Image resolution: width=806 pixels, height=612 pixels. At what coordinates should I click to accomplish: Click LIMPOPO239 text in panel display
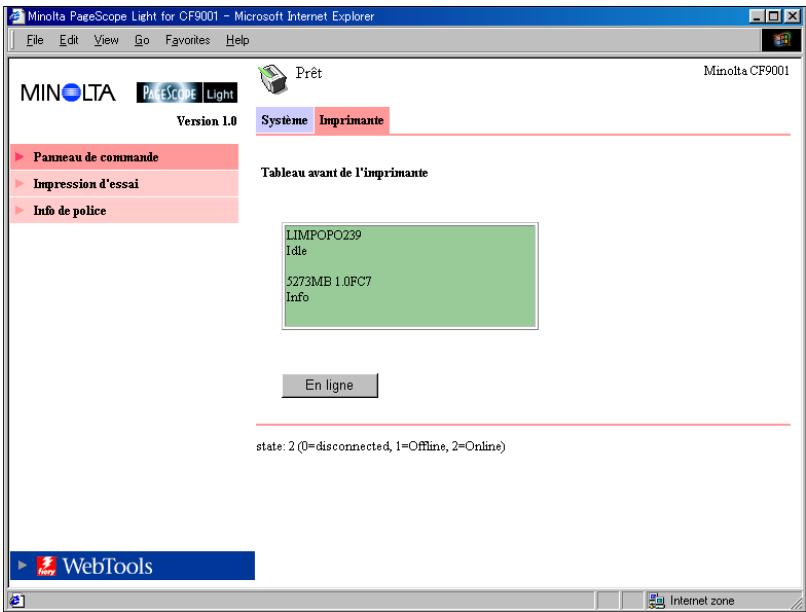pos(324,235)
